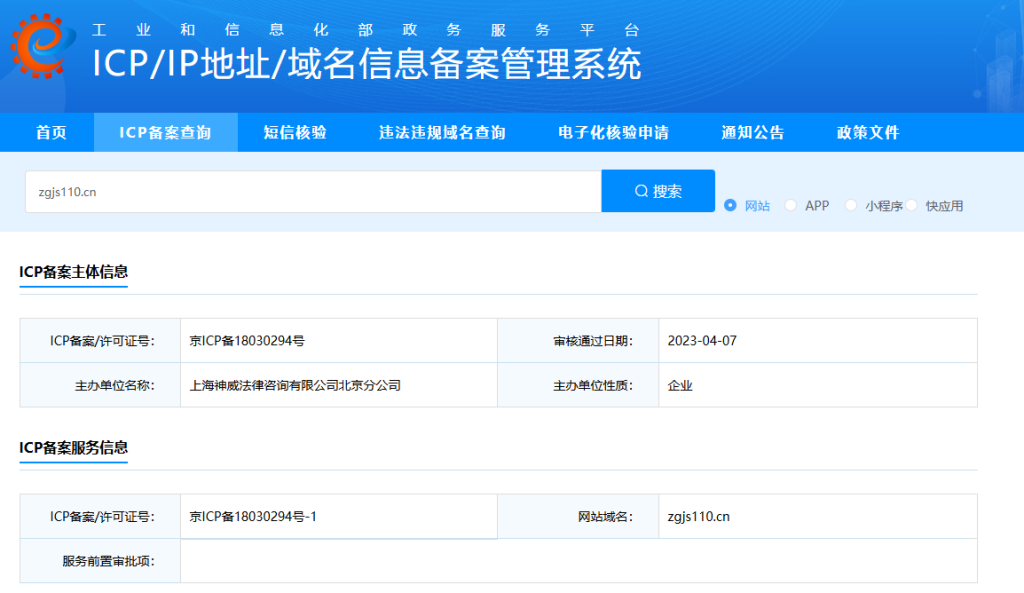Click the 京ICP备18030294号 license number
The width and height of the screenshot is (1024, 593).
[x=247, y=341]
